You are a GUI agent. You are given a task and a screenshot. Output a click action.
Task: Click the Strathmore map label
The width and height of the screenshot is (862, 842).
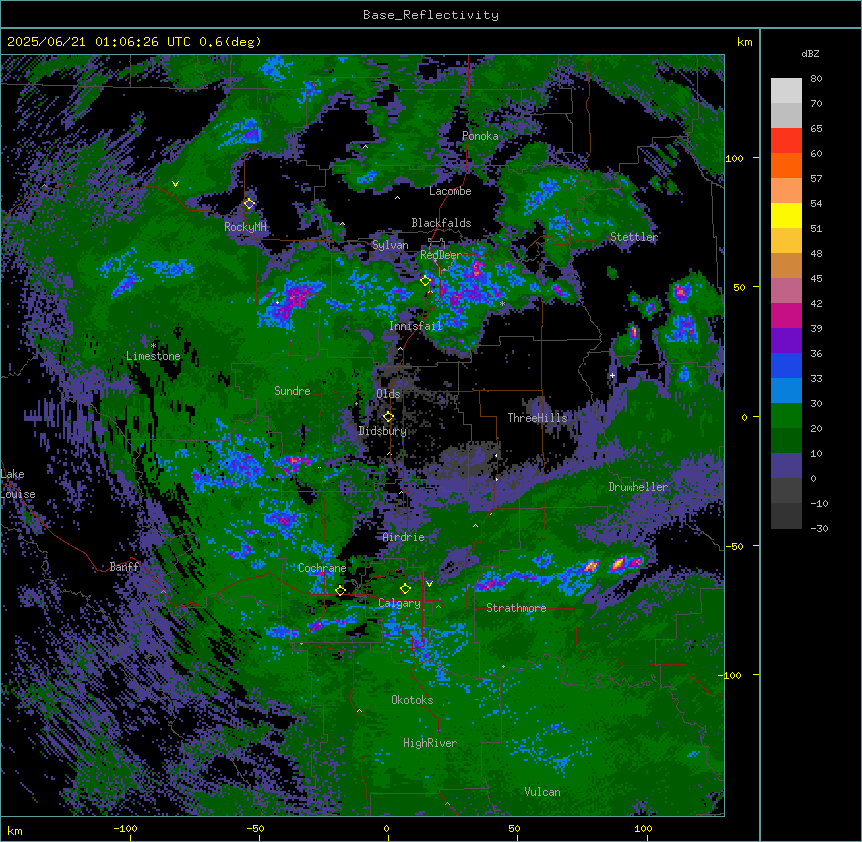(x=516, y=608)
